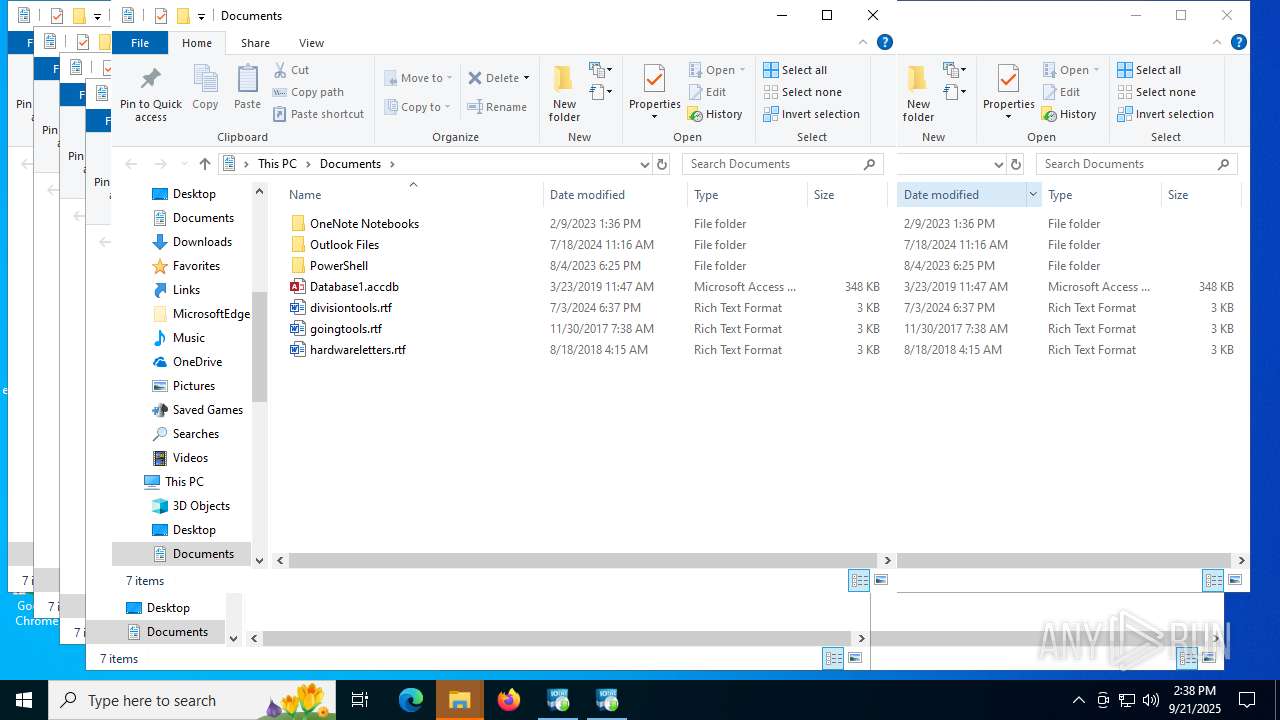Select 3D Objects in navigation pane
The height and width of the screenshot is (720, 1280).
(191, 506)
